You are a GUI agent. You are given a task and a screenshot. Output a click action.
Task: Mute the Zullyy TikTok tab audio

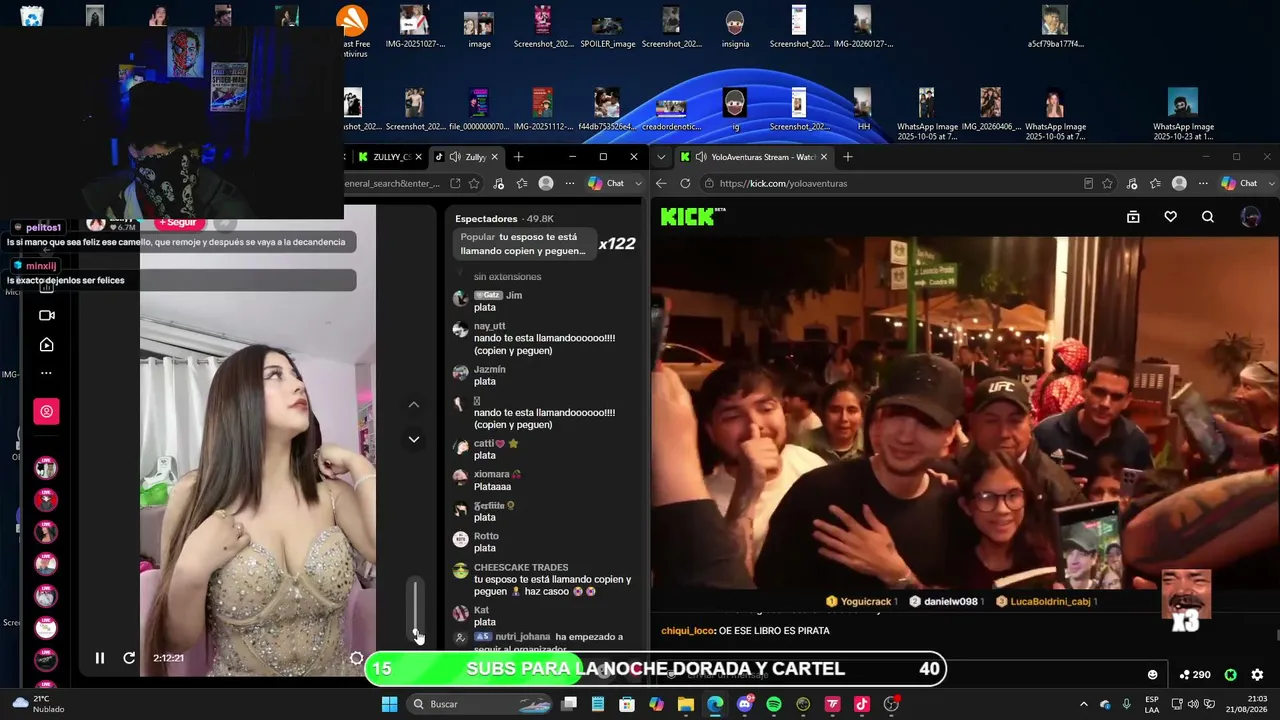(455, 157)
